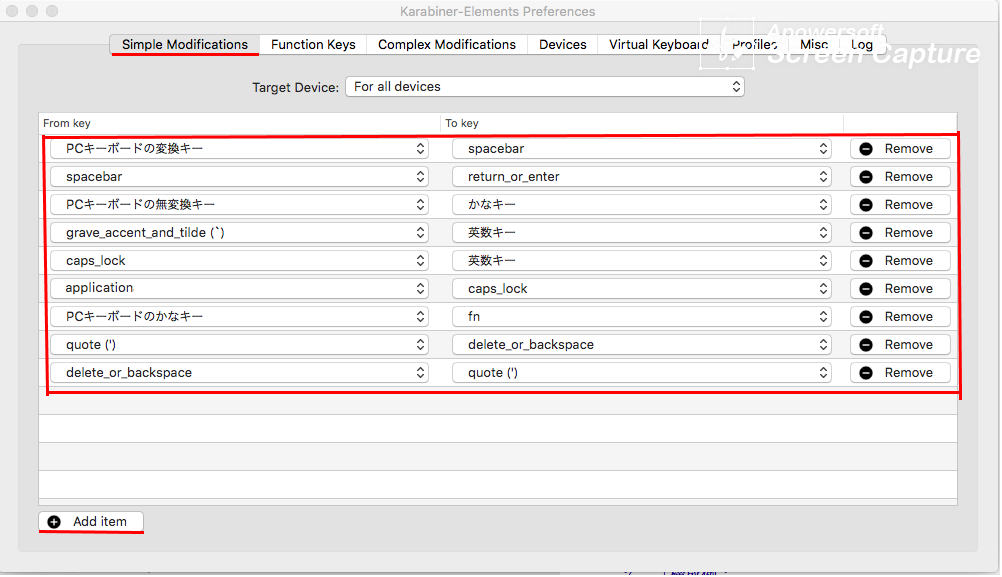Click the red close window button
The width and height of the screenshot is (1002, 577).
tap(13, 11)
